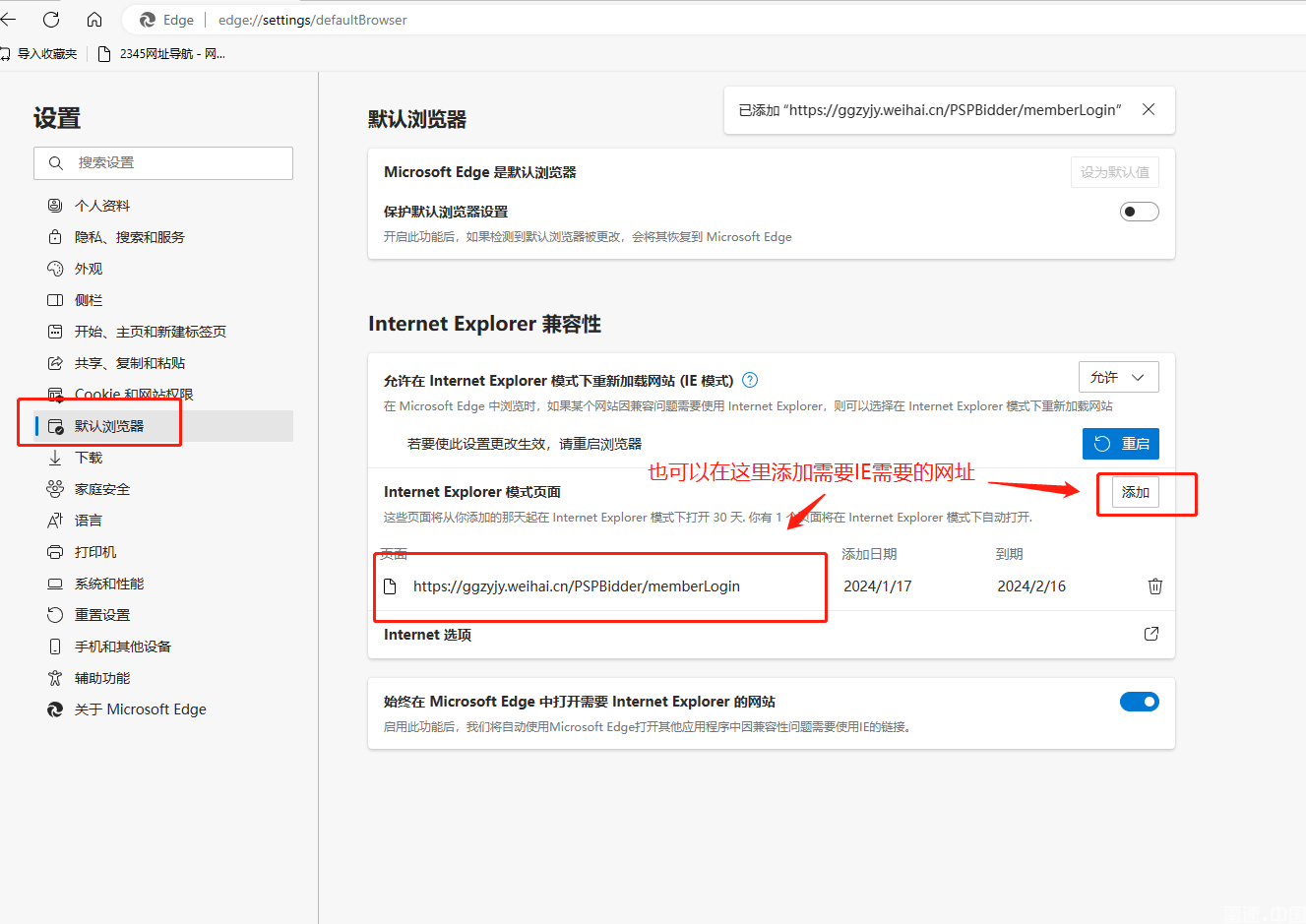Delete the IE mode page with trash icon
This screenshot has width=1306, height=924.
(1155, 586)
